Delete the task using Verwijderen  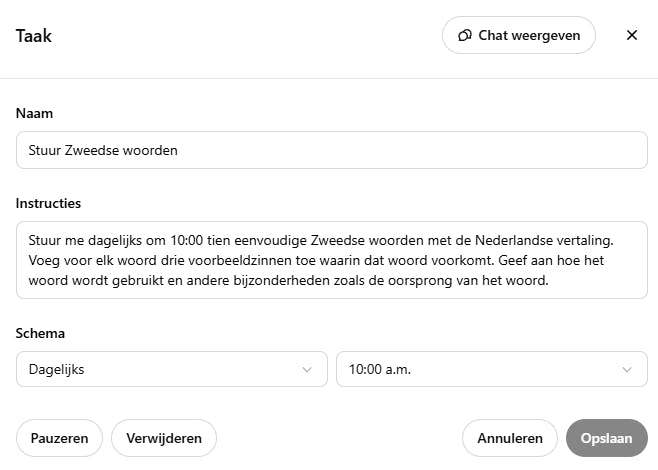pos(164,438)
